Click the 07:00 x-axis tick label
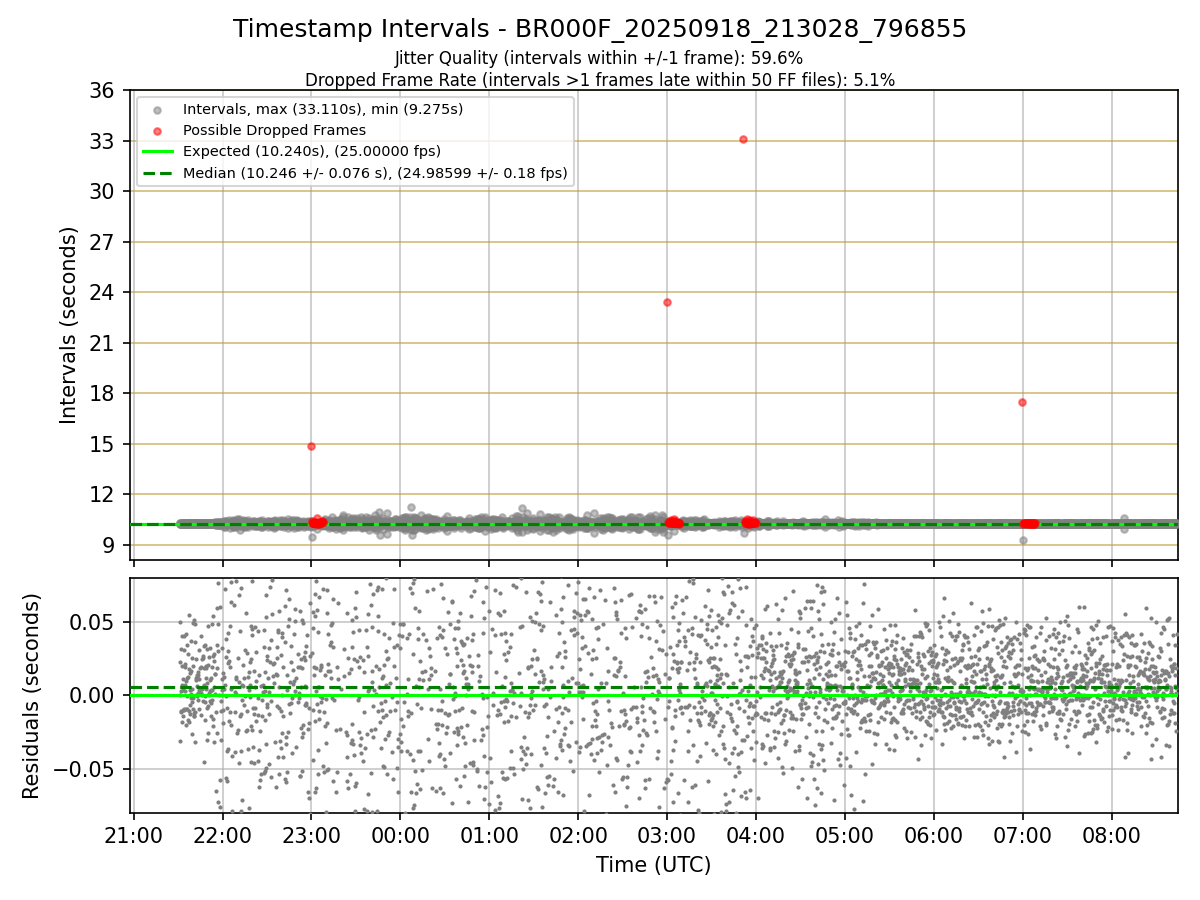 1022,835
